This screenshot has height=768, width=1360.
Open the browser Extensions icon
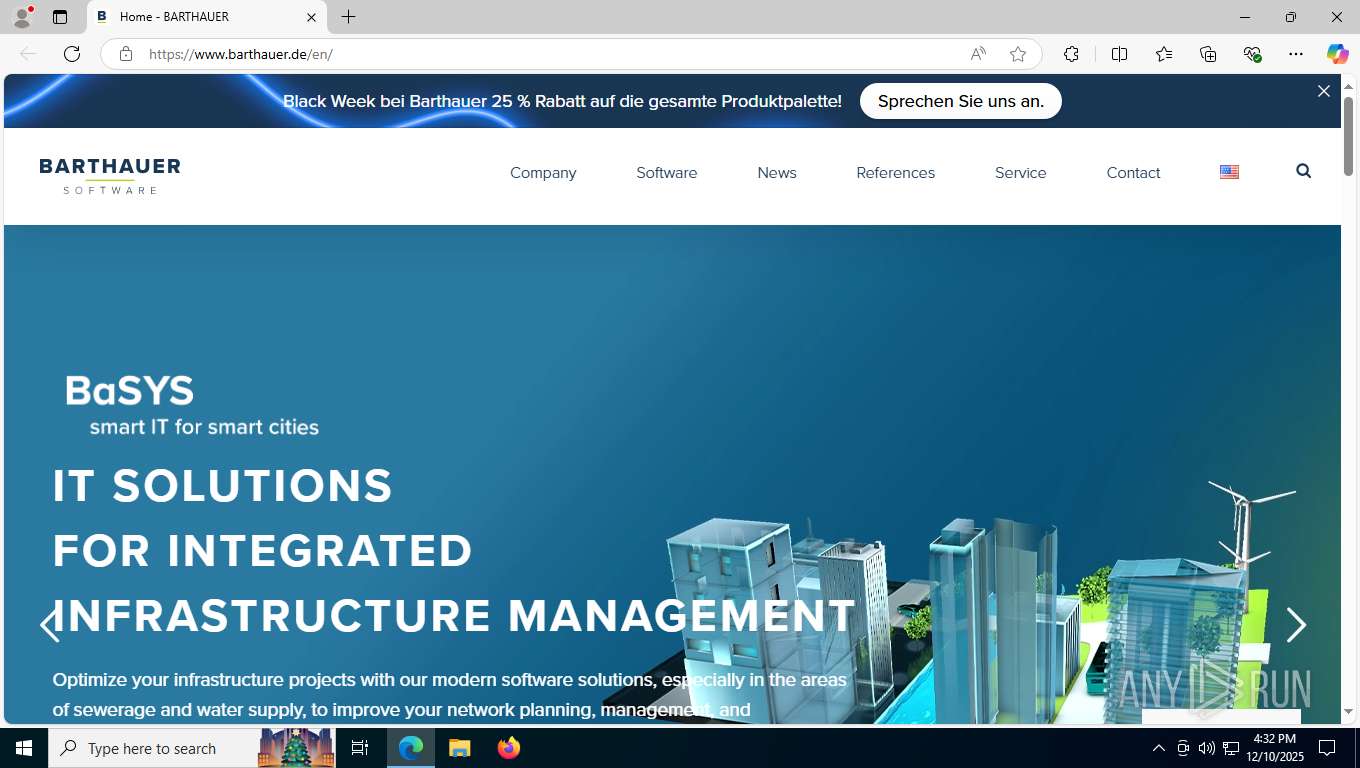[x=1071, y=54]
